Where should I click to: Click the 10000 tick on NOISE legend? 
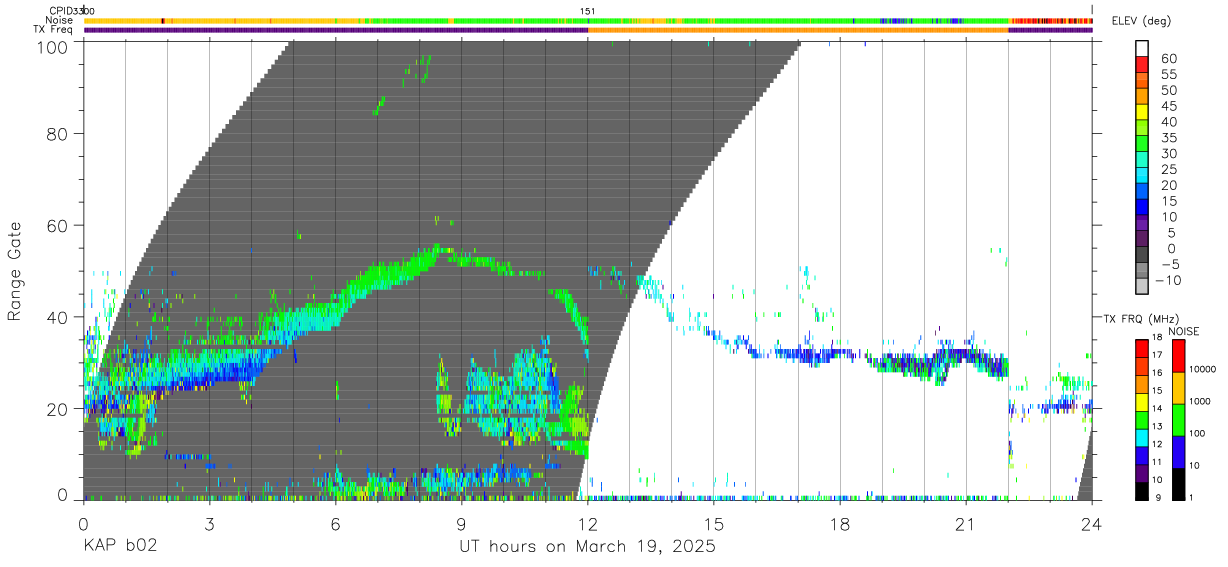click(1203, 369)
